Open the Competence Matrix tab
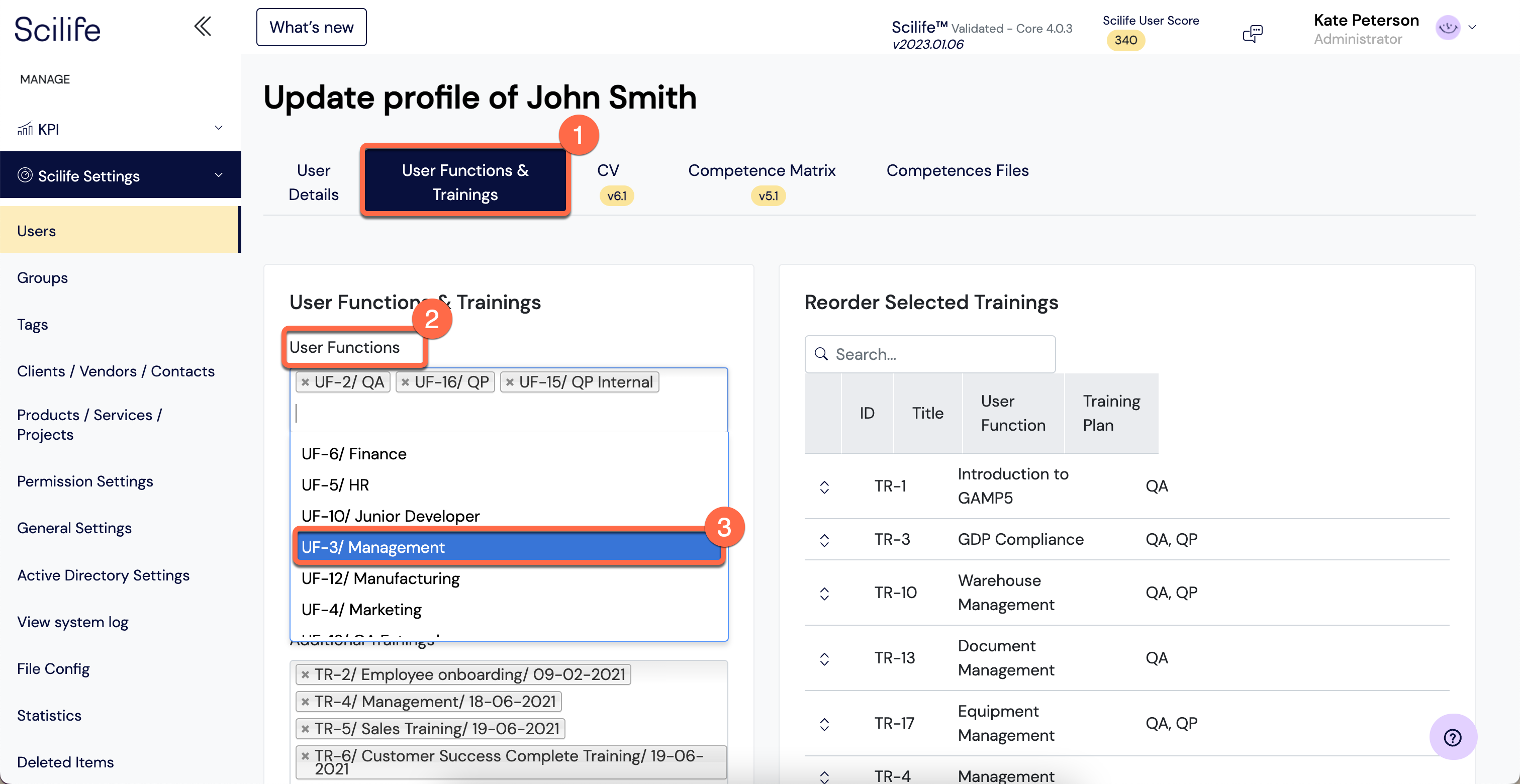The image size is (1520, 784). pos(762,170)
